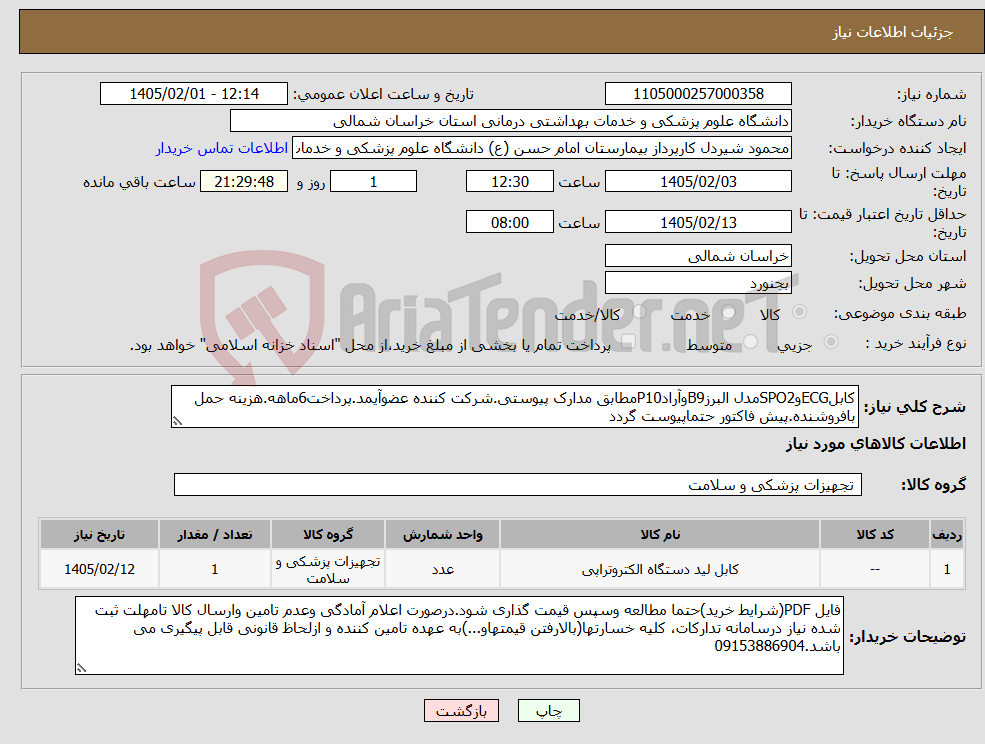Click the تعداد / مقدار column header

[x=215, y=535]
